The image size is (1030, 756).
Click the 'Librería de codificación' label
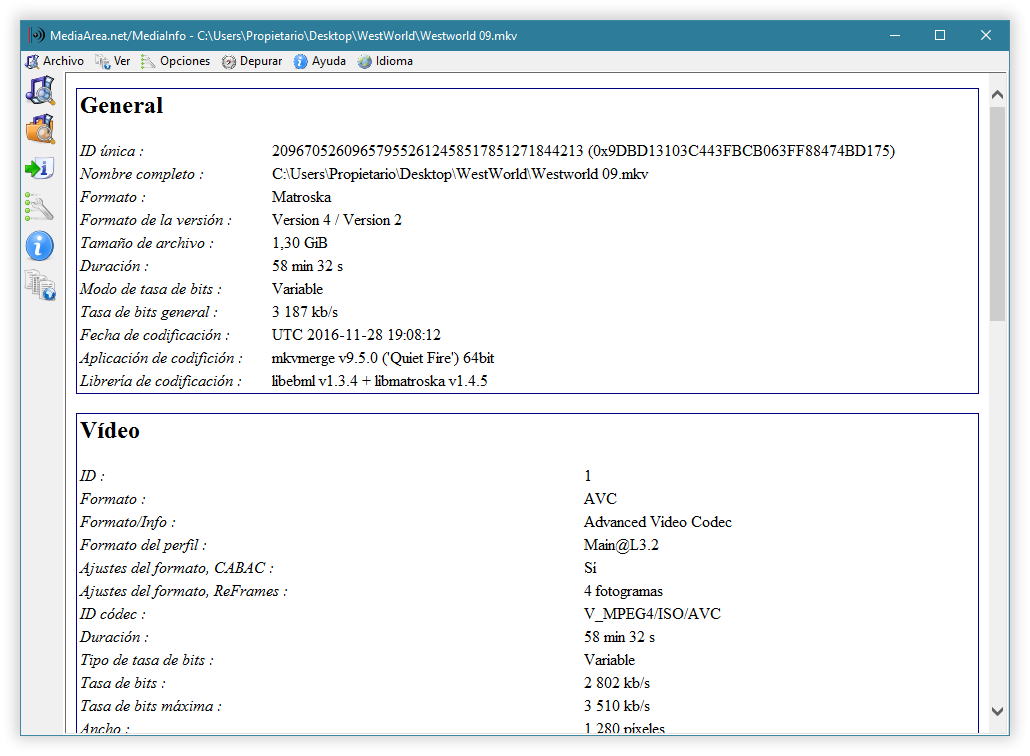pos(161,381)
